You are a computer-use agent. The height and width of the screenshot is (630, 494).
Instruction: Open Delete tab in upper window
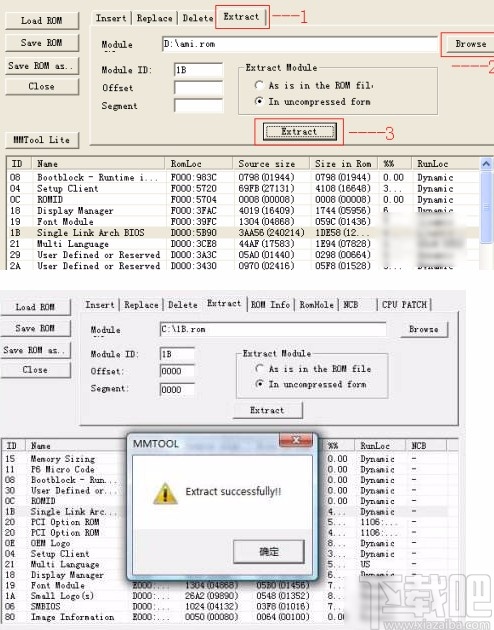198,18
